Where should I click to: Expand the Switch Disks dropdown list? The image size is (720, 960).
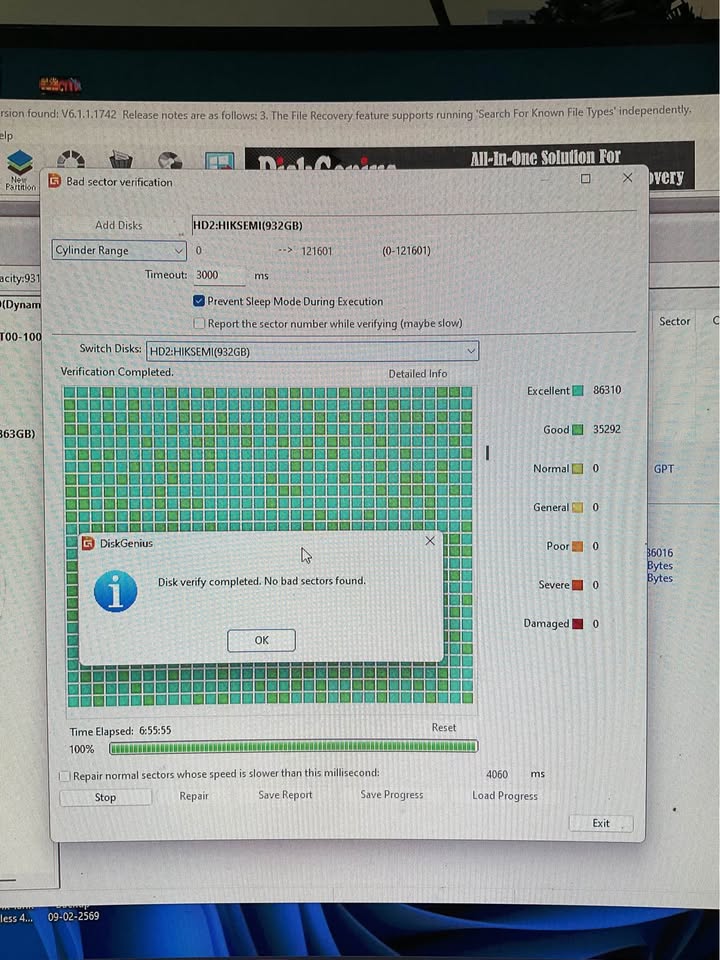[471, 351]
